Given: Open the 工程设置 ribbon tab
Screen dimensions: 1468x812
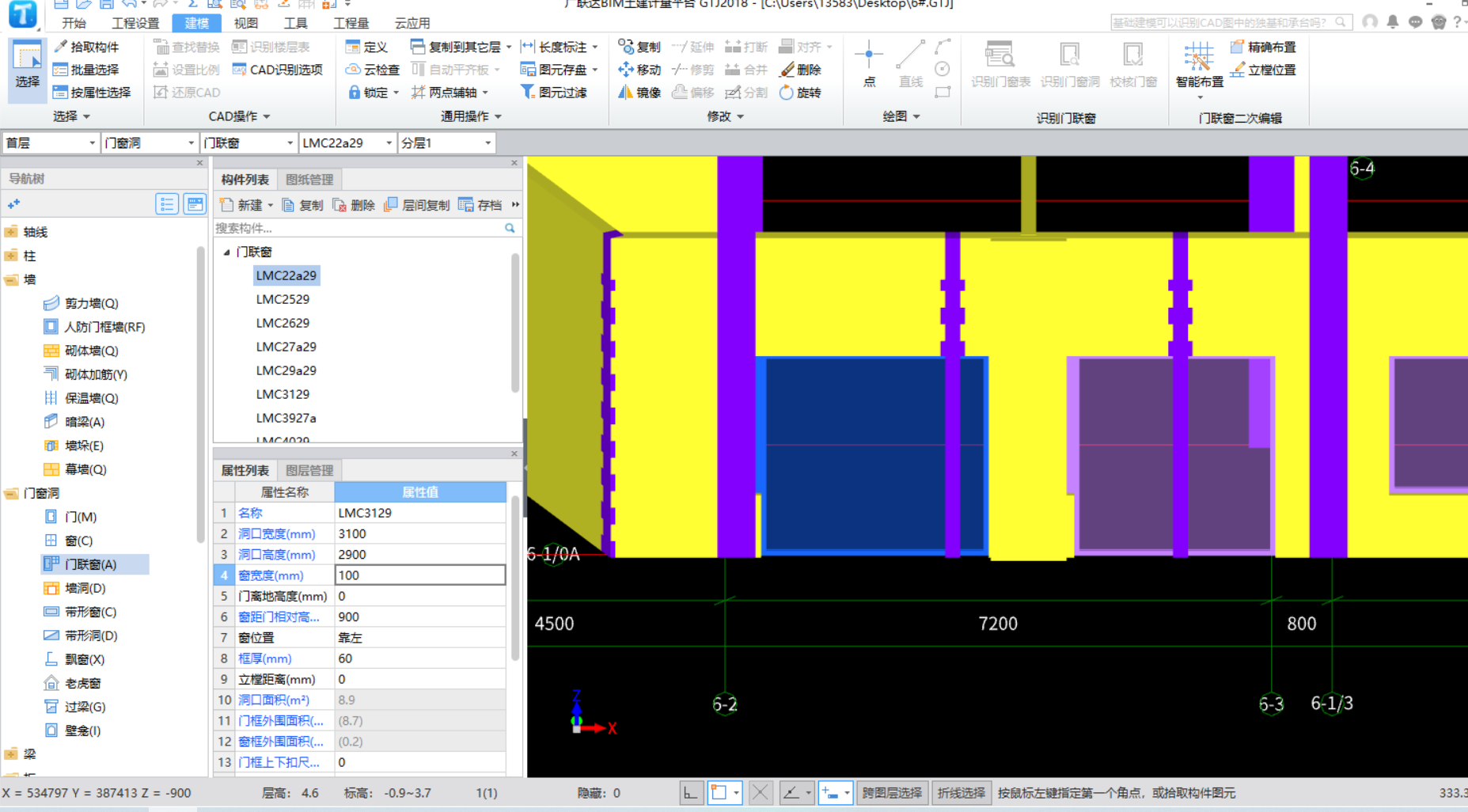Looking at the screenshot, I should 135,23.
